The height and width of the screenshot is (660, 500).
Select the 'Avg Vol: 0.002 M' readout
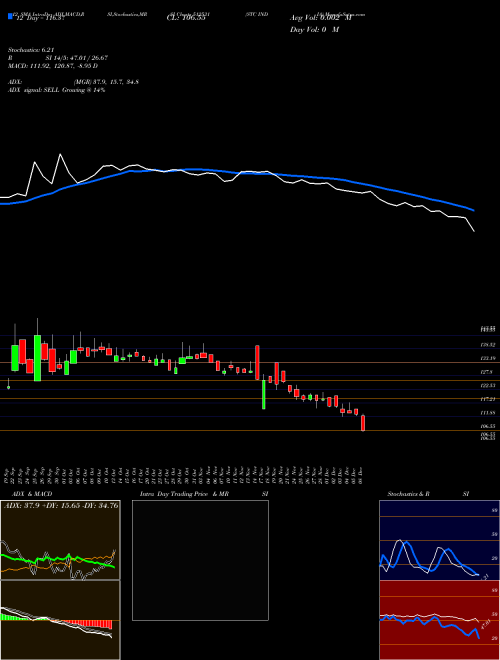pos(321,19)
